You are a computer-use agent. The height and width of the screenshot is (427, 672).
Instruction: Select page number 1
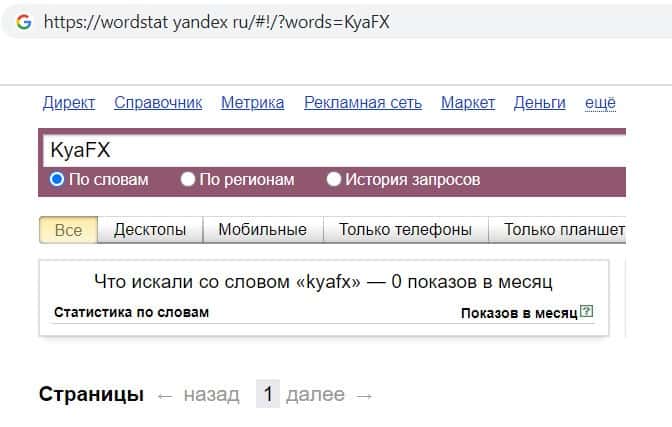[268, 394]
